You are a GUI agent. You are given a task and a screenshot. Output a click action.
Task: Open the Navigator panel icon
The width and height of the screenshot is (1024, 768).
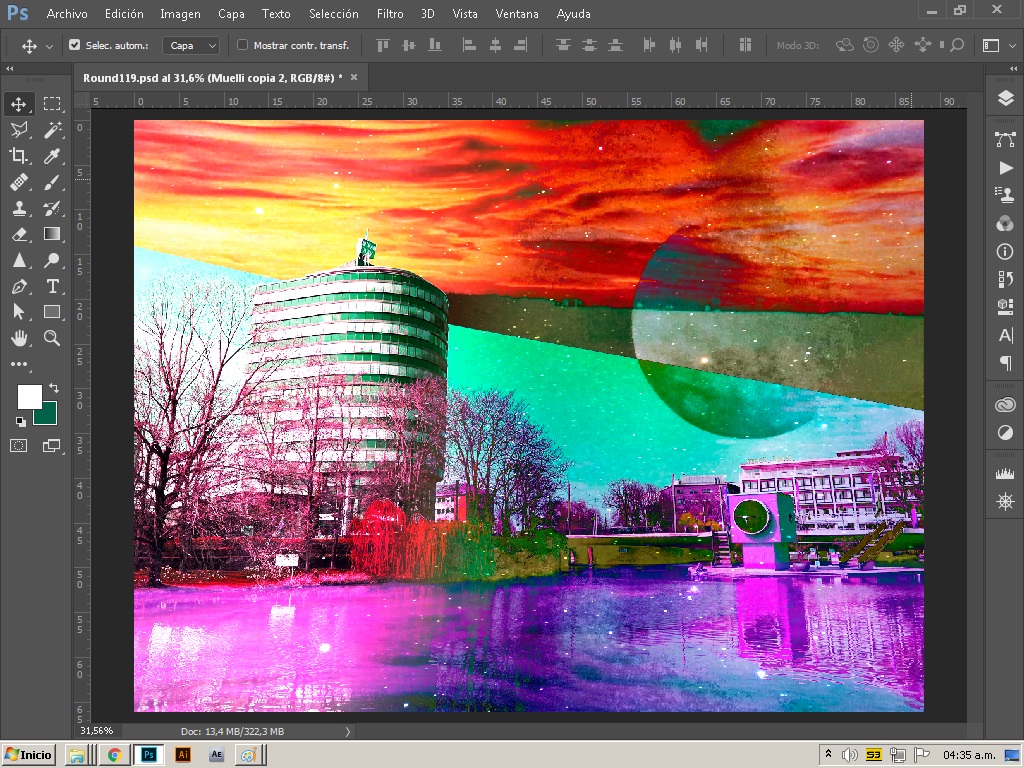[1005, 502]
